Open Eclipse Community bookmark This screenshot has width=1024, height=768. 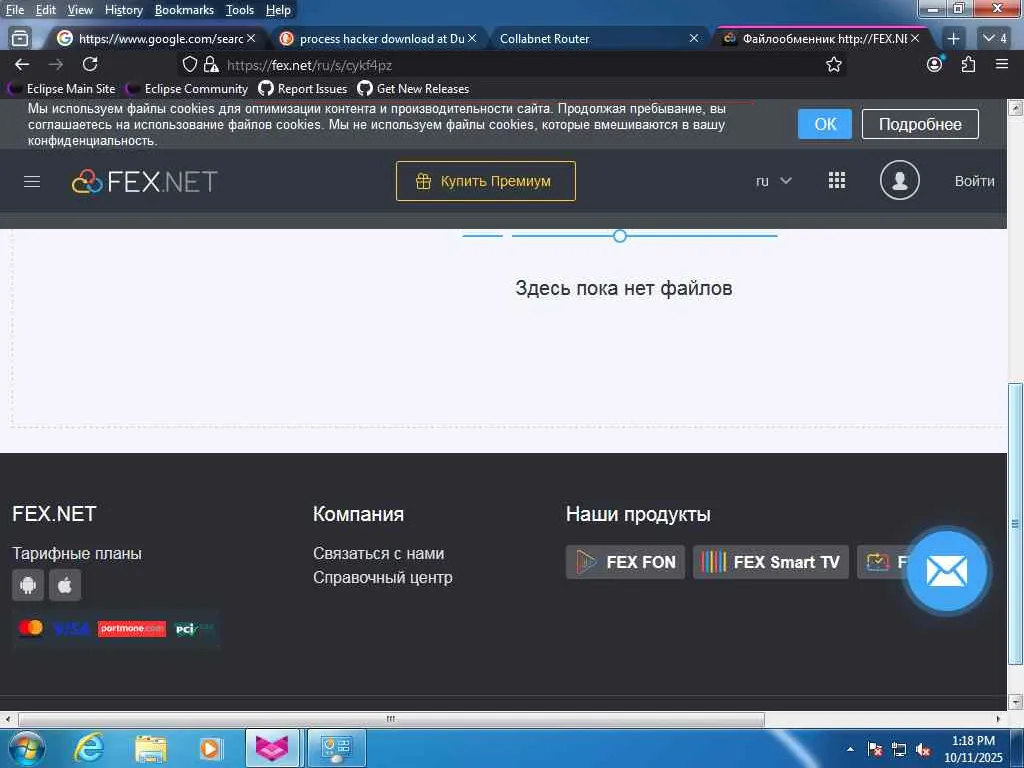click(188, 89)
